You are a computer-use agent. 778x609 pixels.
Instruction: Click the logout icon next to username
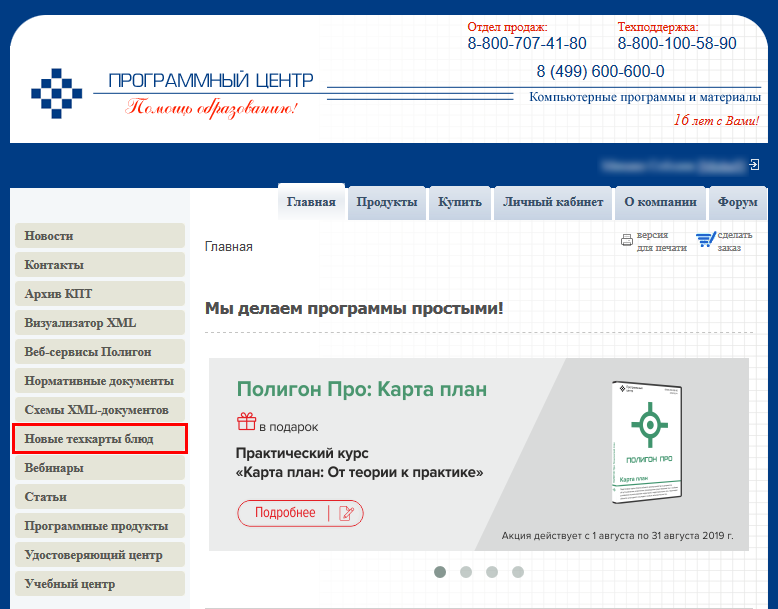click(x=754, y=164)
